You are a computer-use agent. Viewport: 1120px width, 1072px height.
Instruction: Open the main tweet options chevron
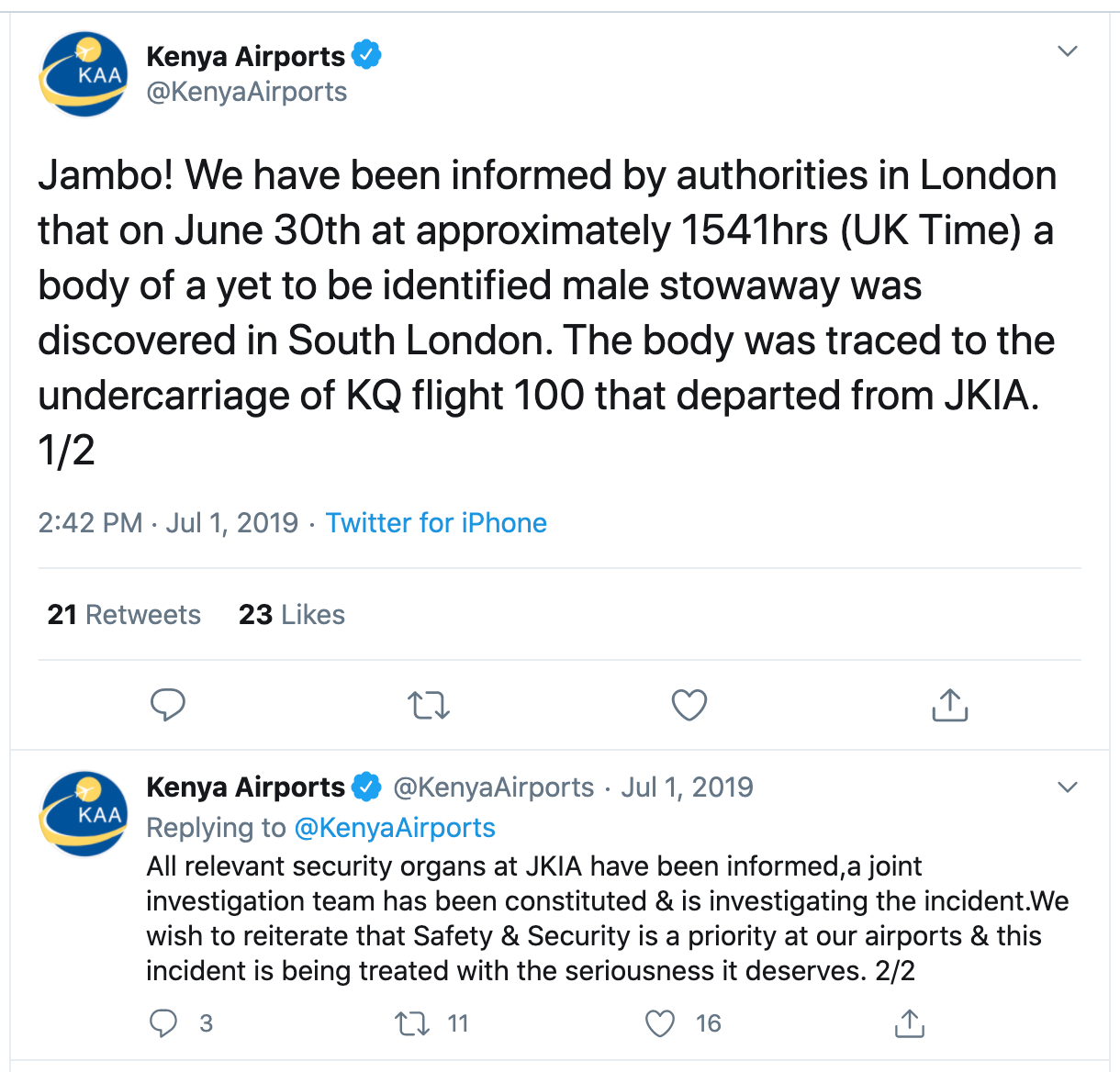coord(1067,51)
